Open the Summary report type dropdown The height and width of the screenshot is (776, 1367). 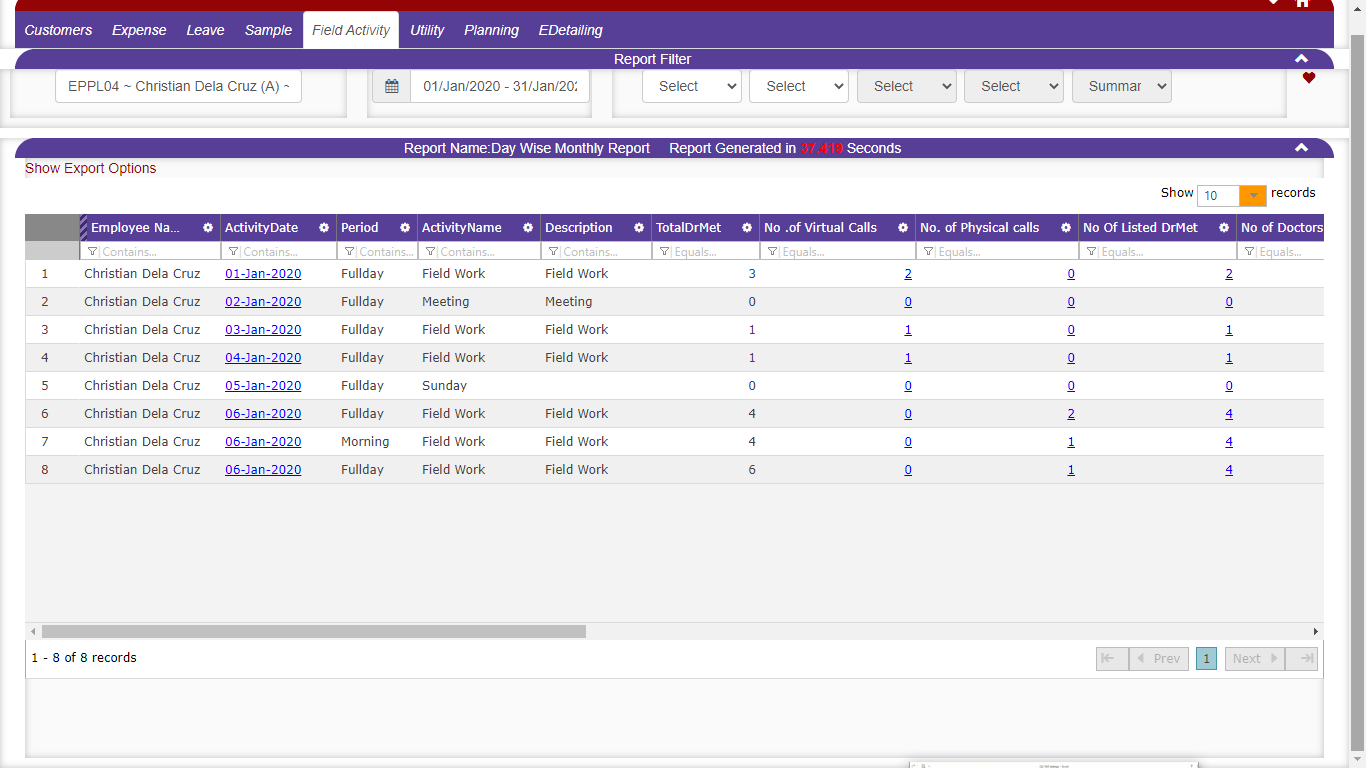1122,86
